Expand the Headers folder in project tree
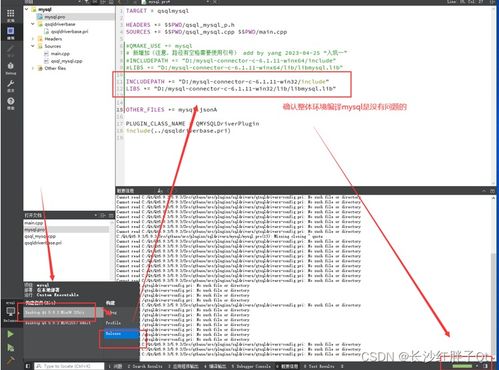The width and height of the screenshot is (499, 370). 33,39
